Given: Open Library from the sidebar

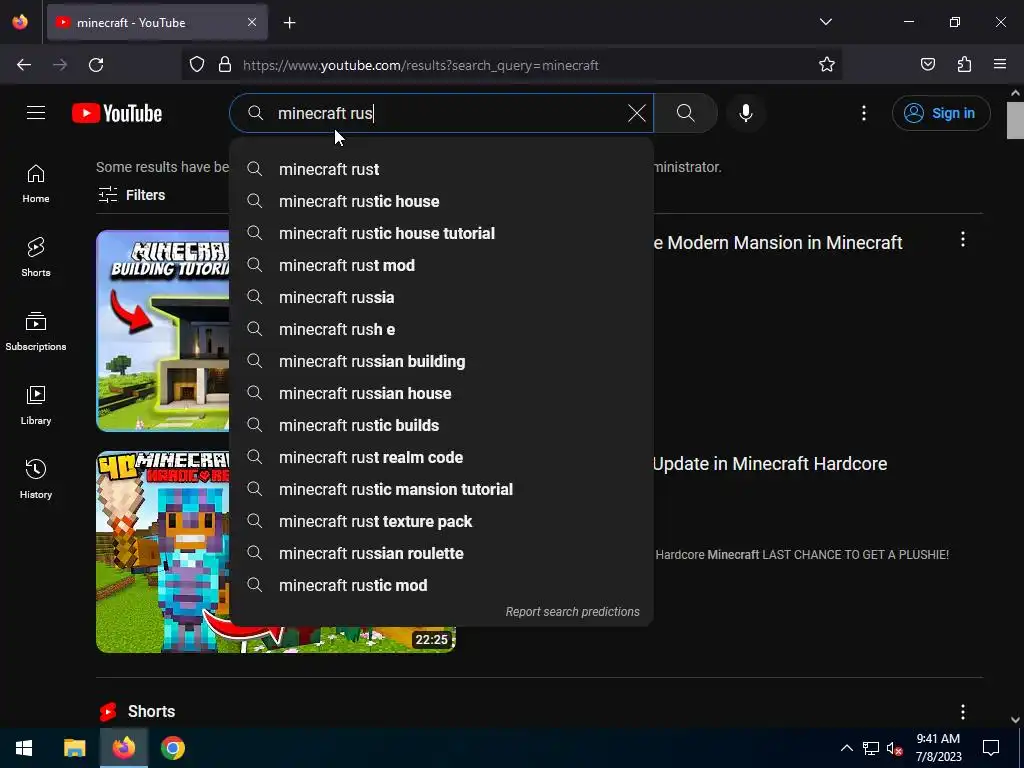Looking at the screenshot, I should 36,406.
